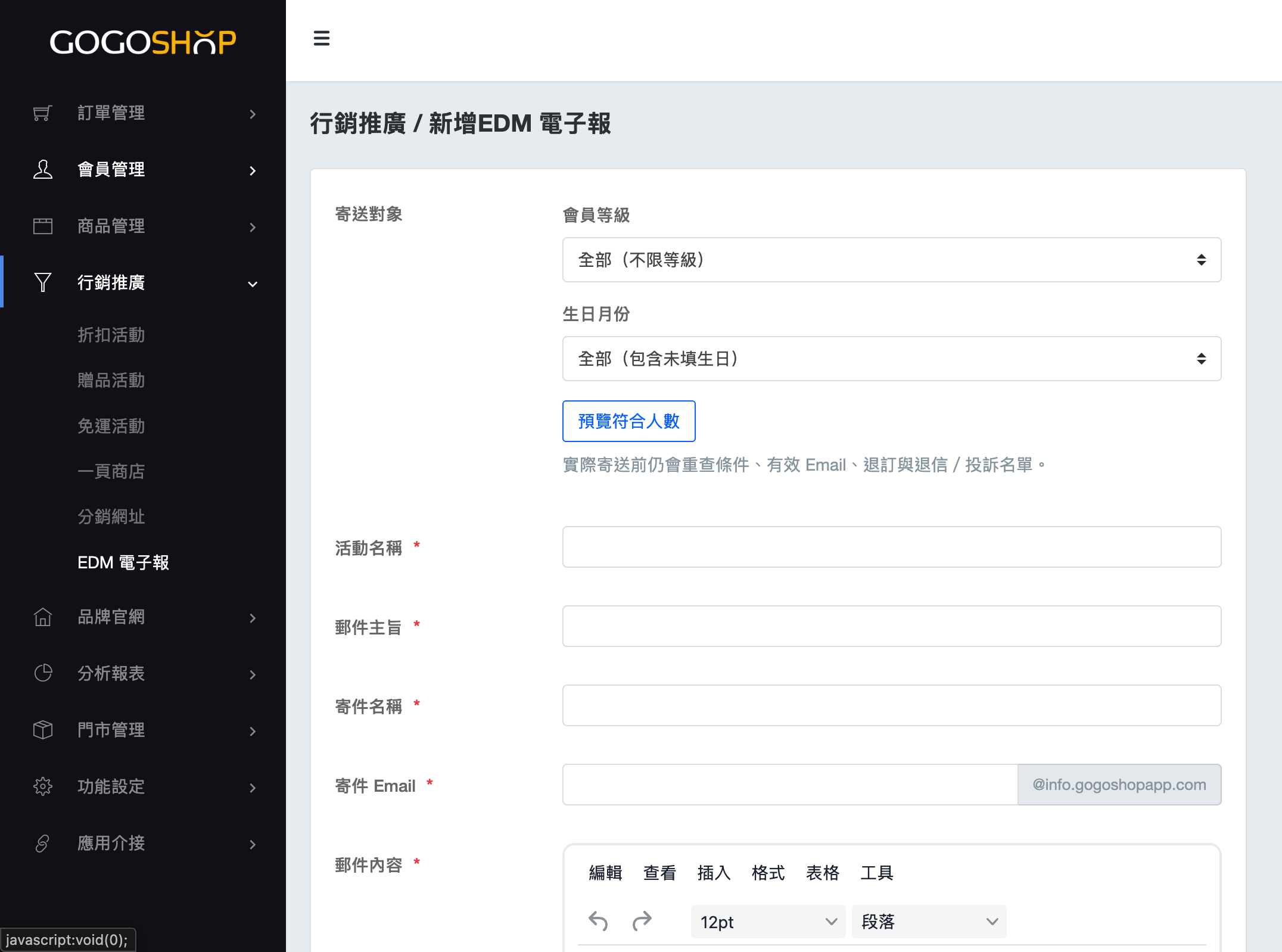The image size is (1282, 952).
Task: Click the box icon beside 商品管理
Action: [x=42, y=226]
